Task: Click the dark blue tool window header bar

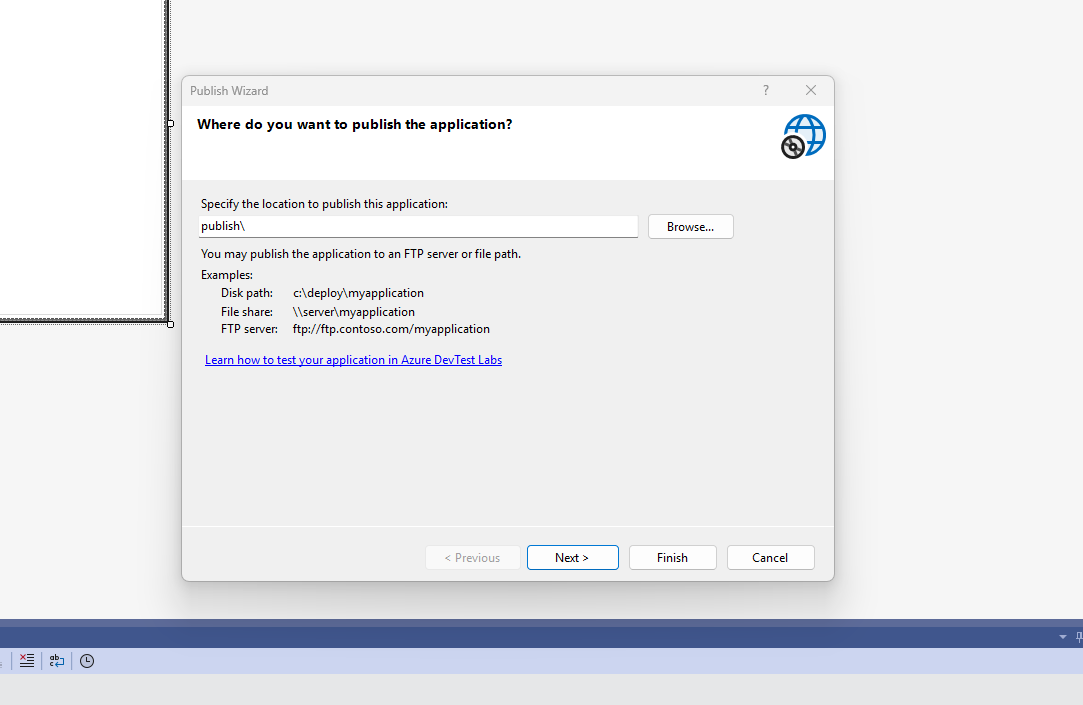Action: pos(500,637)
